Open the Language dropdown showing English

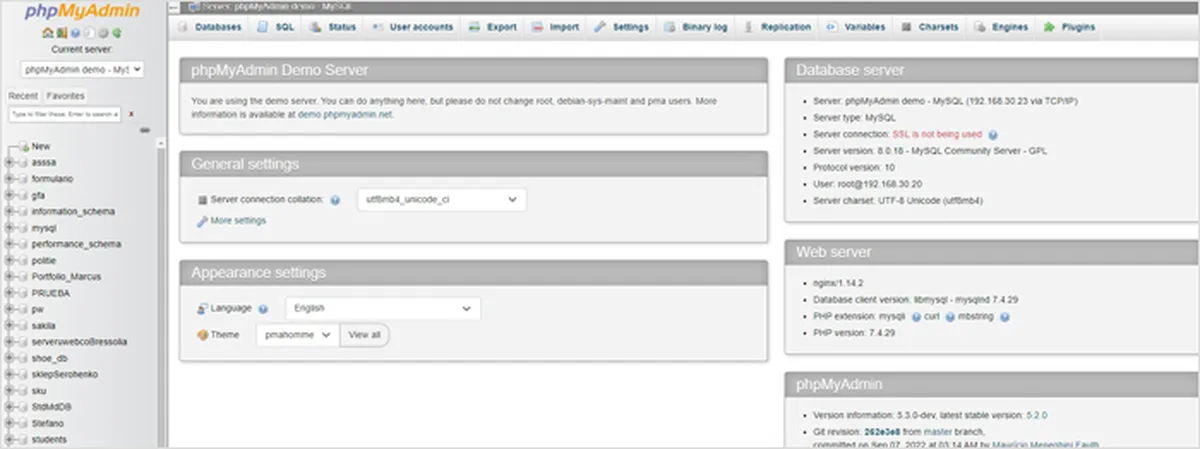[383, 309]
